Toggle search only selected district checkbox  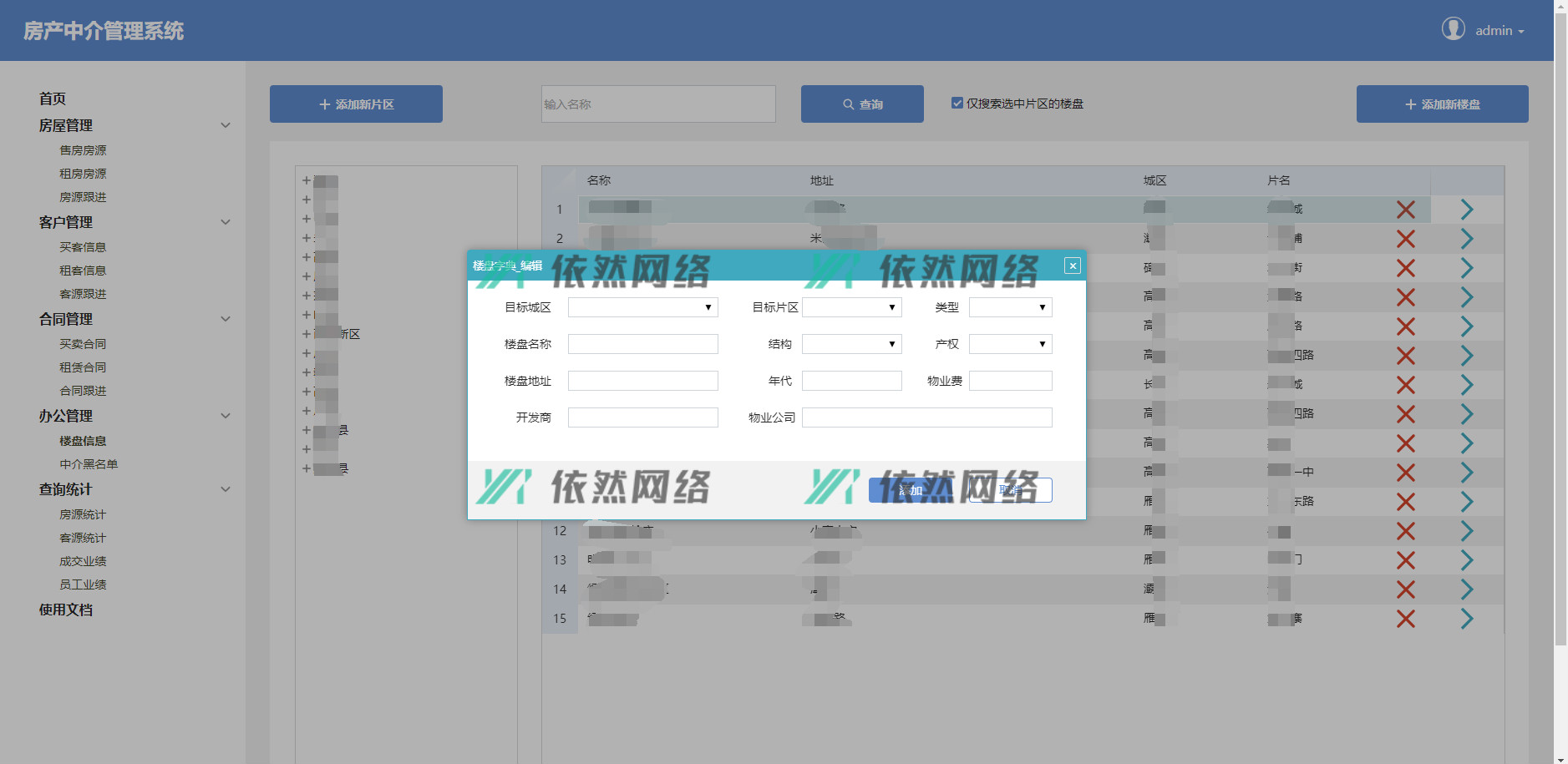coord(957,104)
